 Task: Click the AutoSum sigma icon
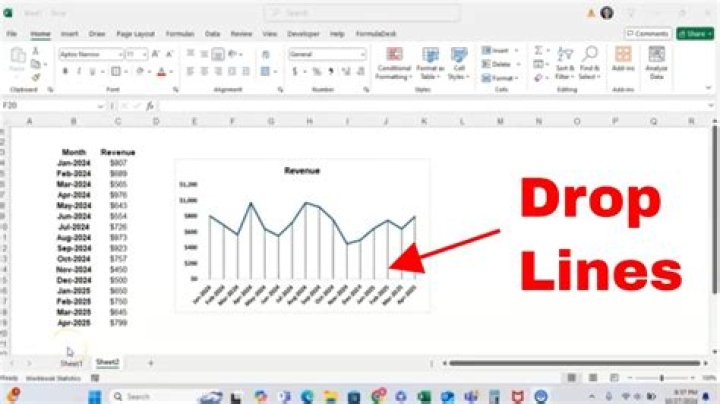538,49
